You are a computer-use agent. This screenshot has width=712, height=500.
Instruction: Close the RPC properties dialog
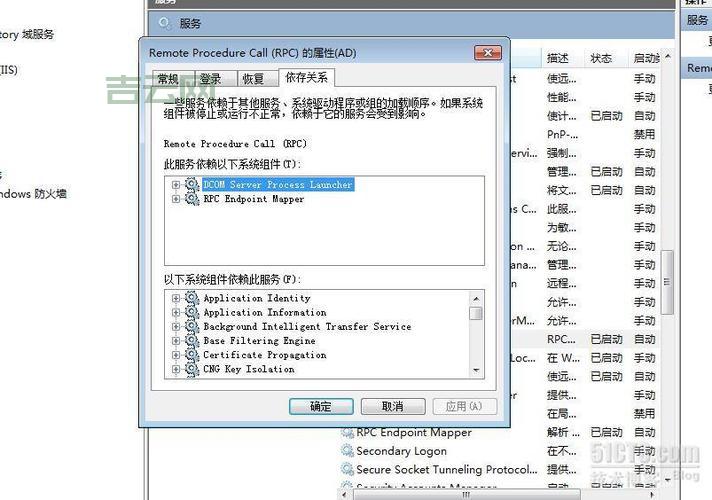[488, 53]
